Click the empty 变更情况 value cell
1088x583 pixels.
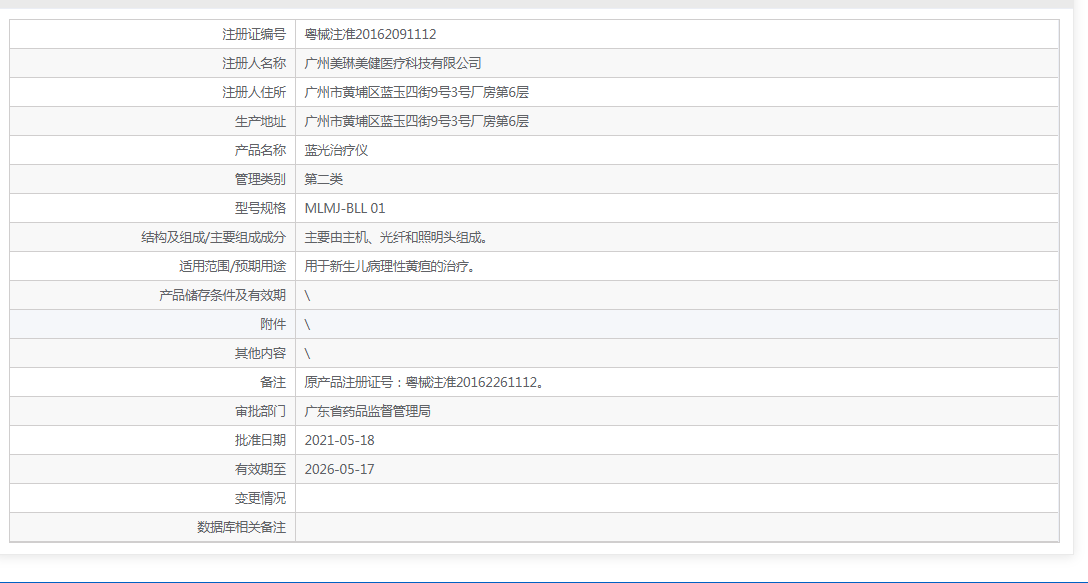point(600,498)
